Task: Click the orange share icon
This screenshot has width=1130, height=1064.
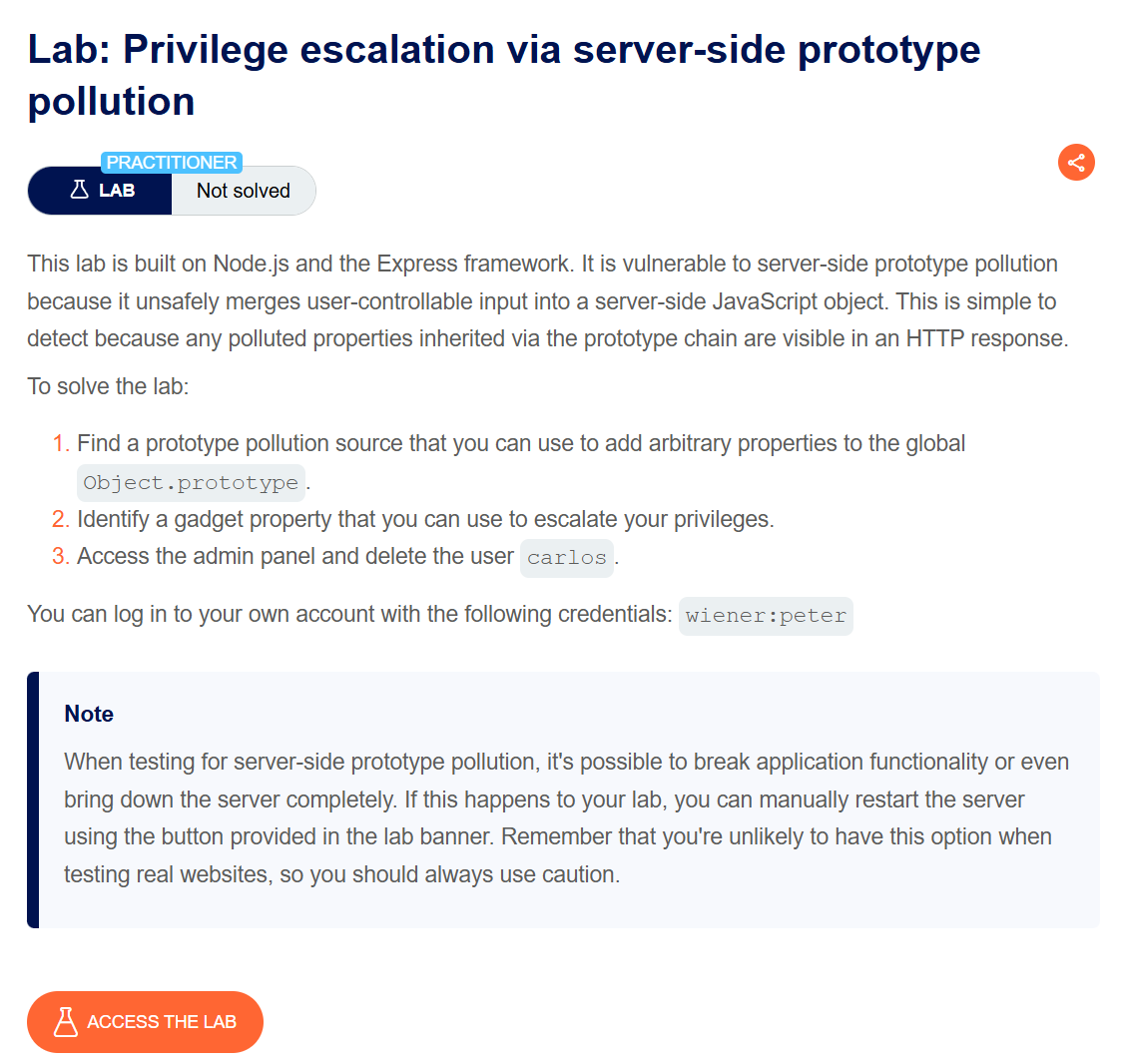Action: click(x=1076, y=163)
